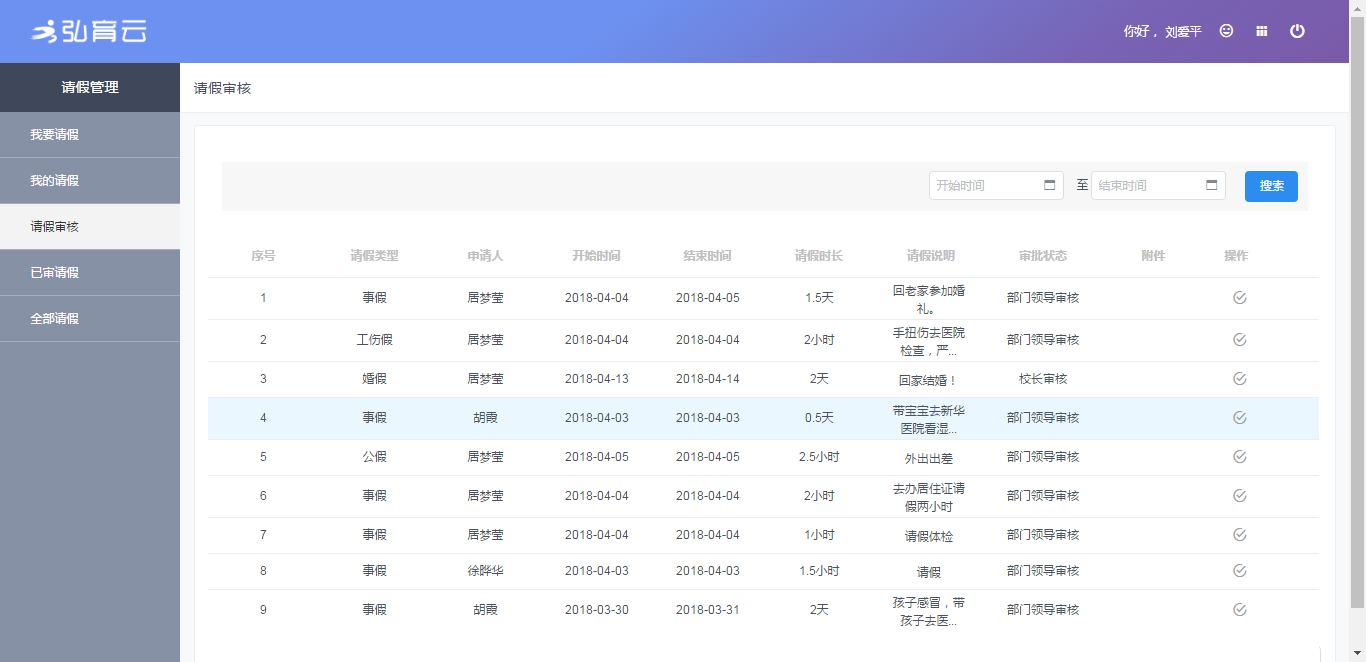The width and height of the screenshot is (1366, 662).
Task: Approve row 1 leave request check icon
Action: point(1240,298)
